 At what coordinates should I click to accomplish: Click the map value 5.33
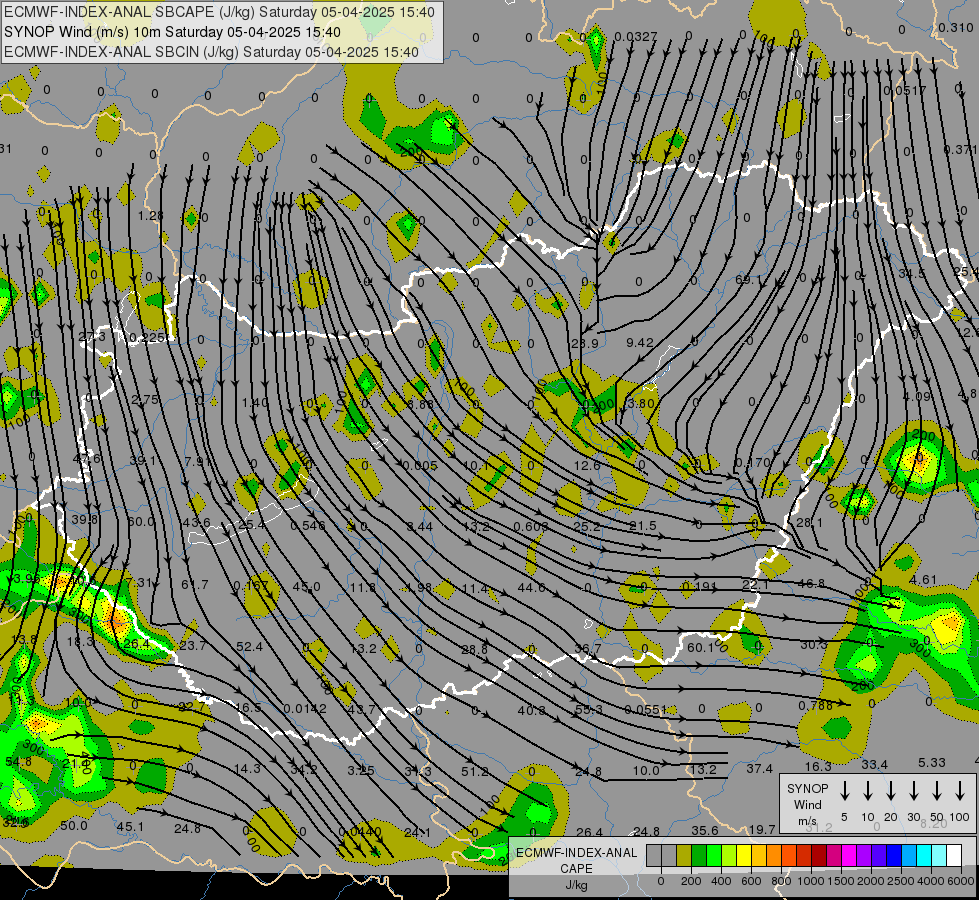pyautogui.click(x=932, y=763)
